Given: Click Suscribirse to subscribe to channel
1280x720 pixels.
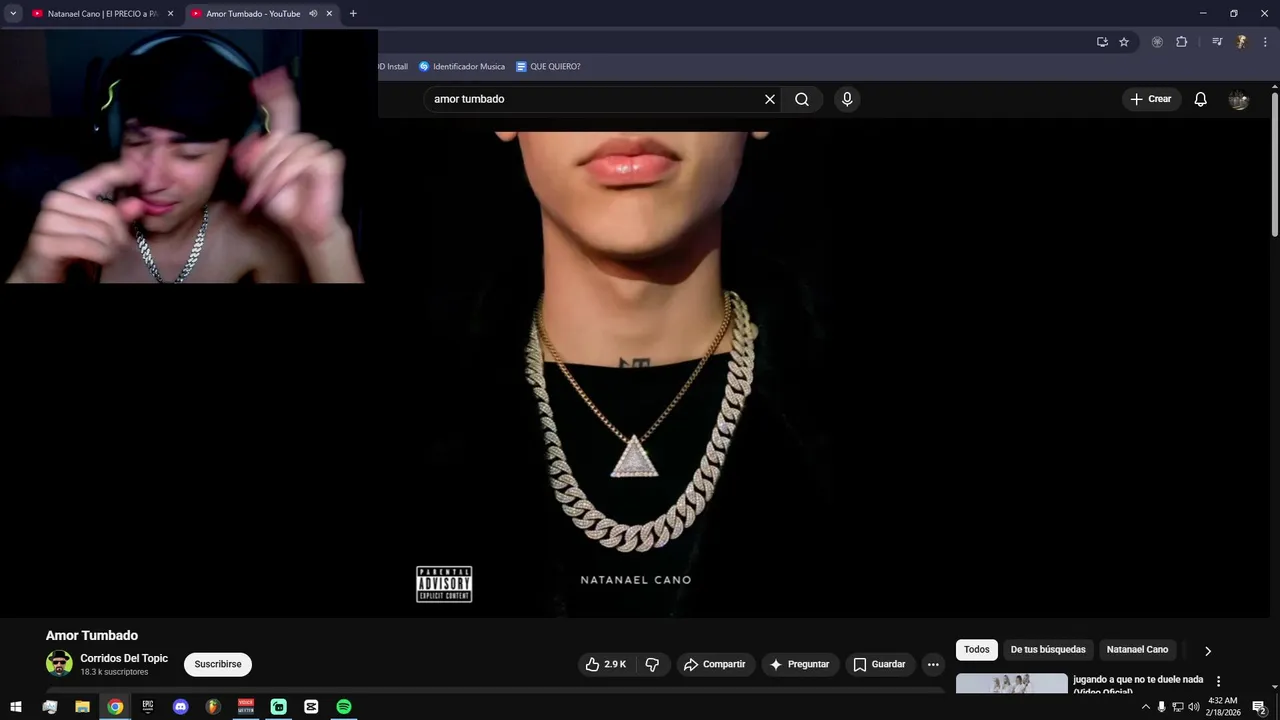Looking at the screenshot, I should pyautogui.click(x=218, y=664).
